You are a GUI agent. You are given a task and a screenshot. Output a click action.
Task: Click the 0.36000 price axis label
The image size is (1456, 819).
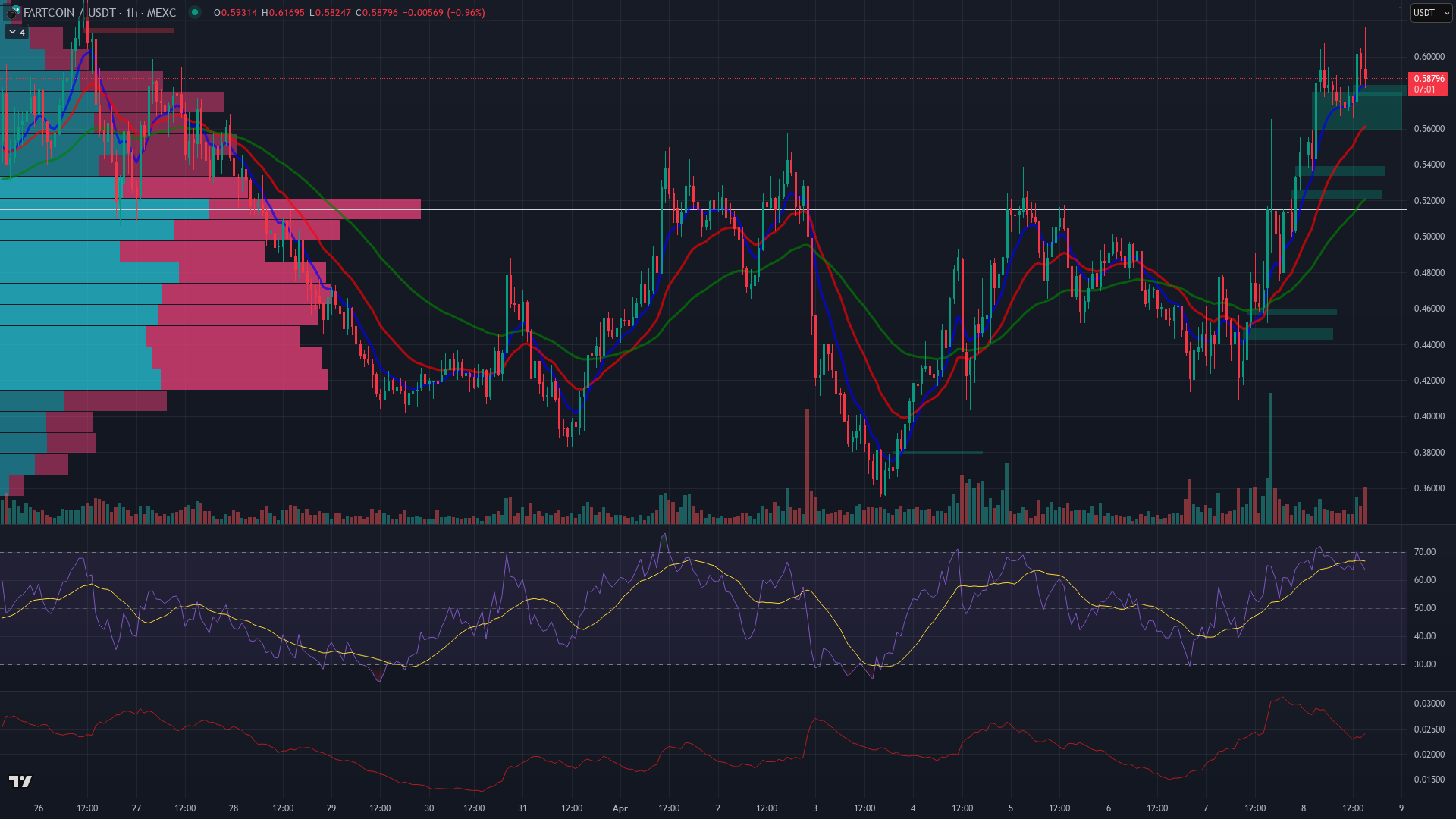(x=1429, y=488)
